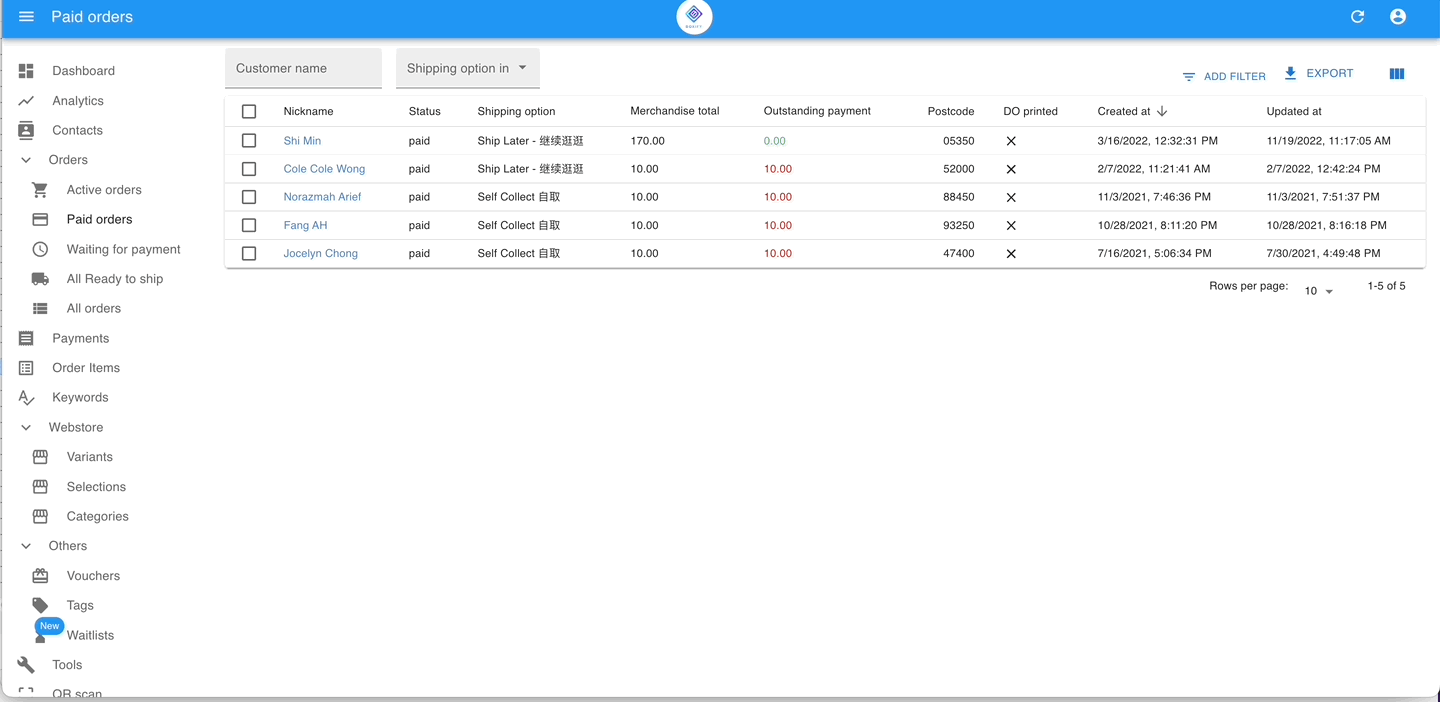Click the refresh icon in top bar

tap(1357, 17)
